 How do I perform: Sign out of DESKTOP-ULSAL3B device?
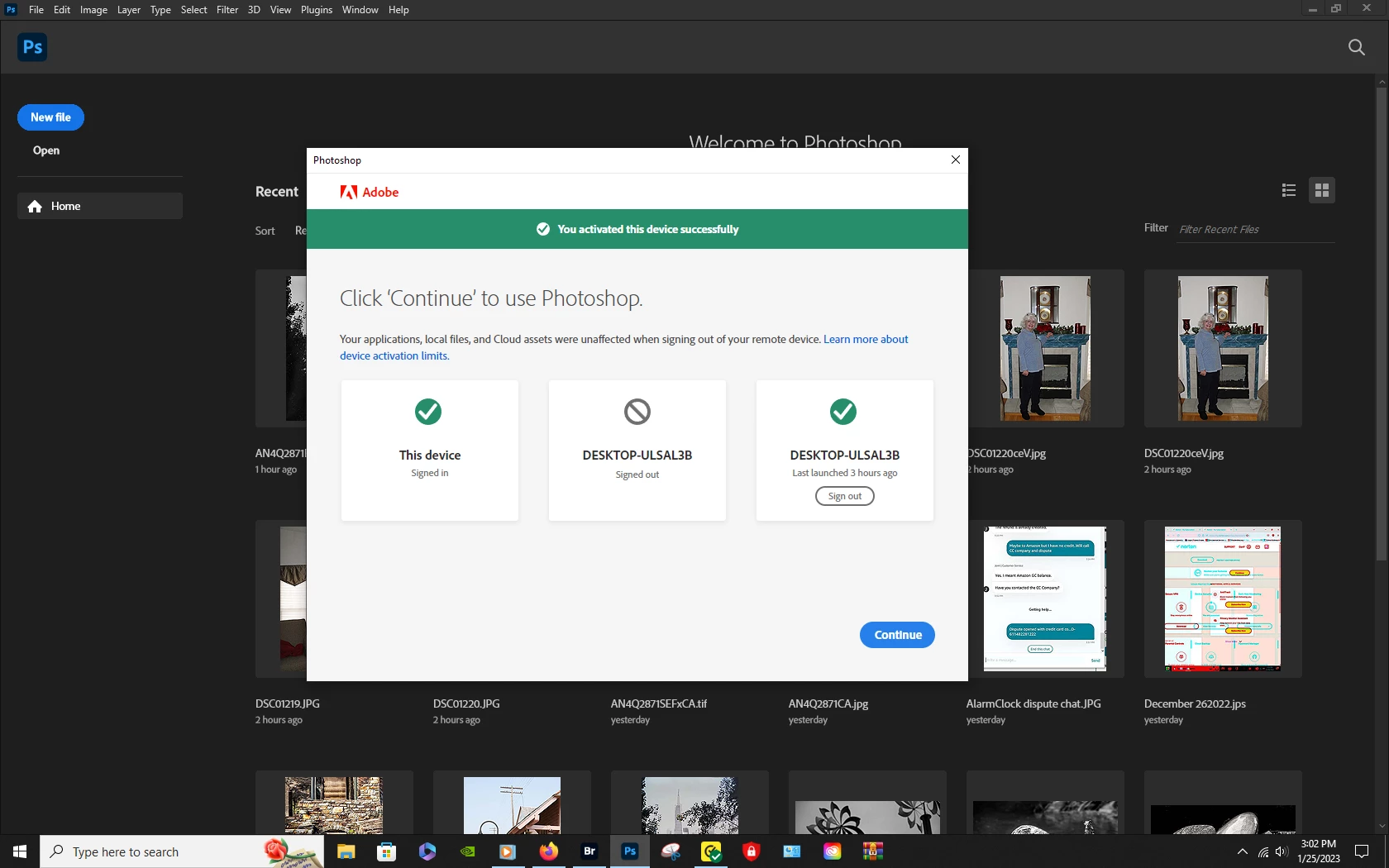(844, 496)
